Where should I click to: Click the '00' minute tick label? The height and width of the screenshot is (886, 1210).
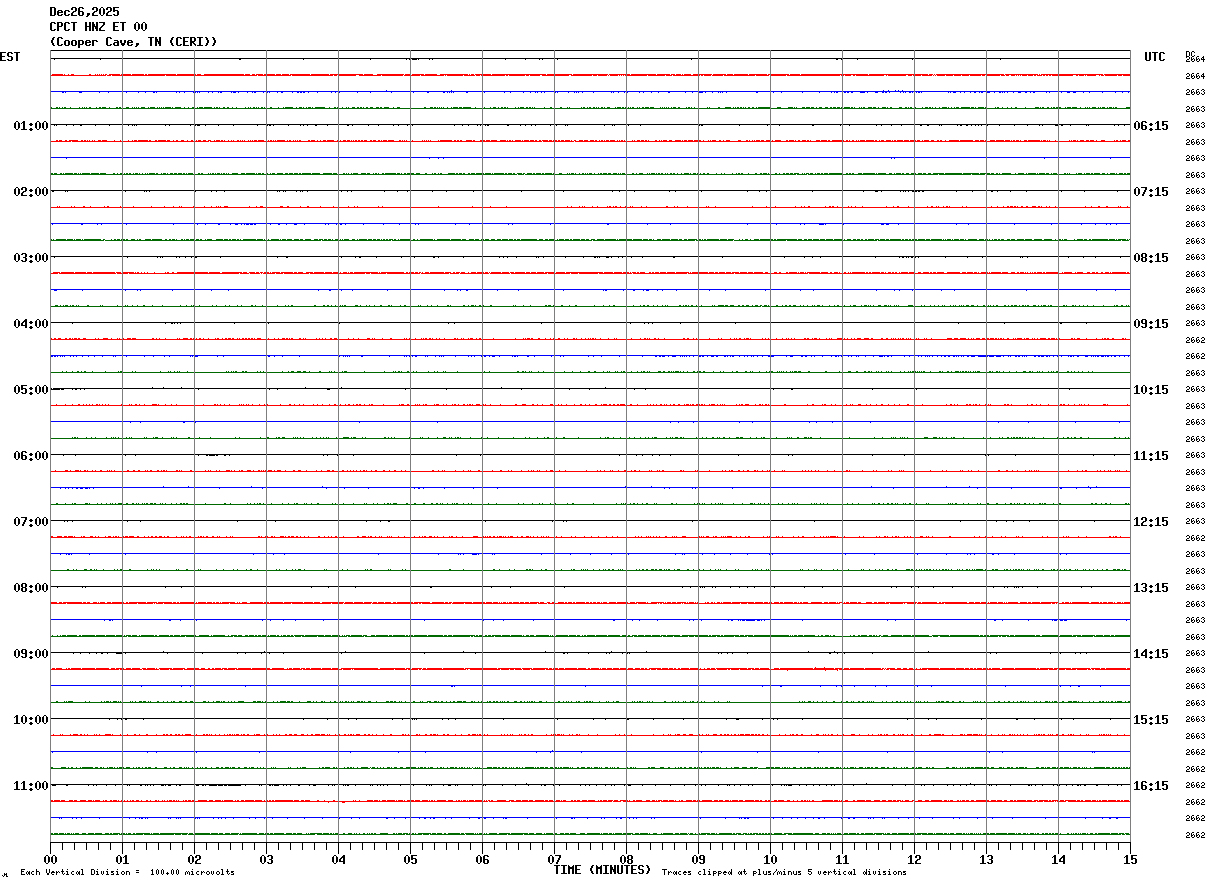point(51,859)
